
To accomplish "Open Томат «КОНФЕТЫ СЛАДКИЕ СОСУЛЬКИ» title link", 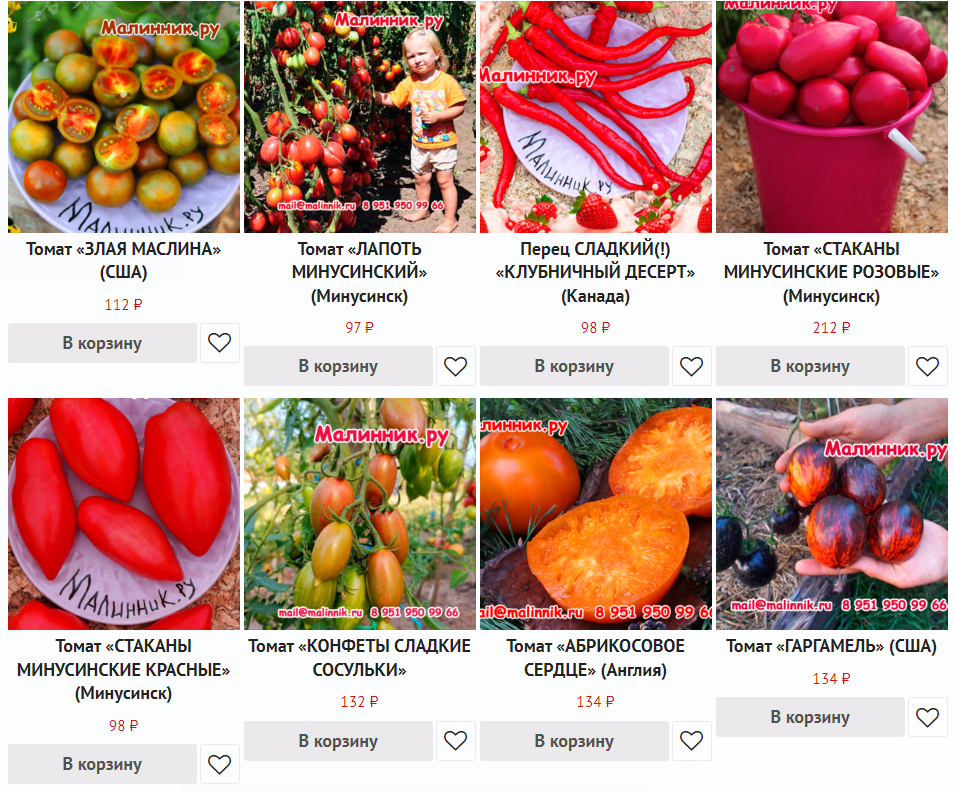I will point(360,658).
